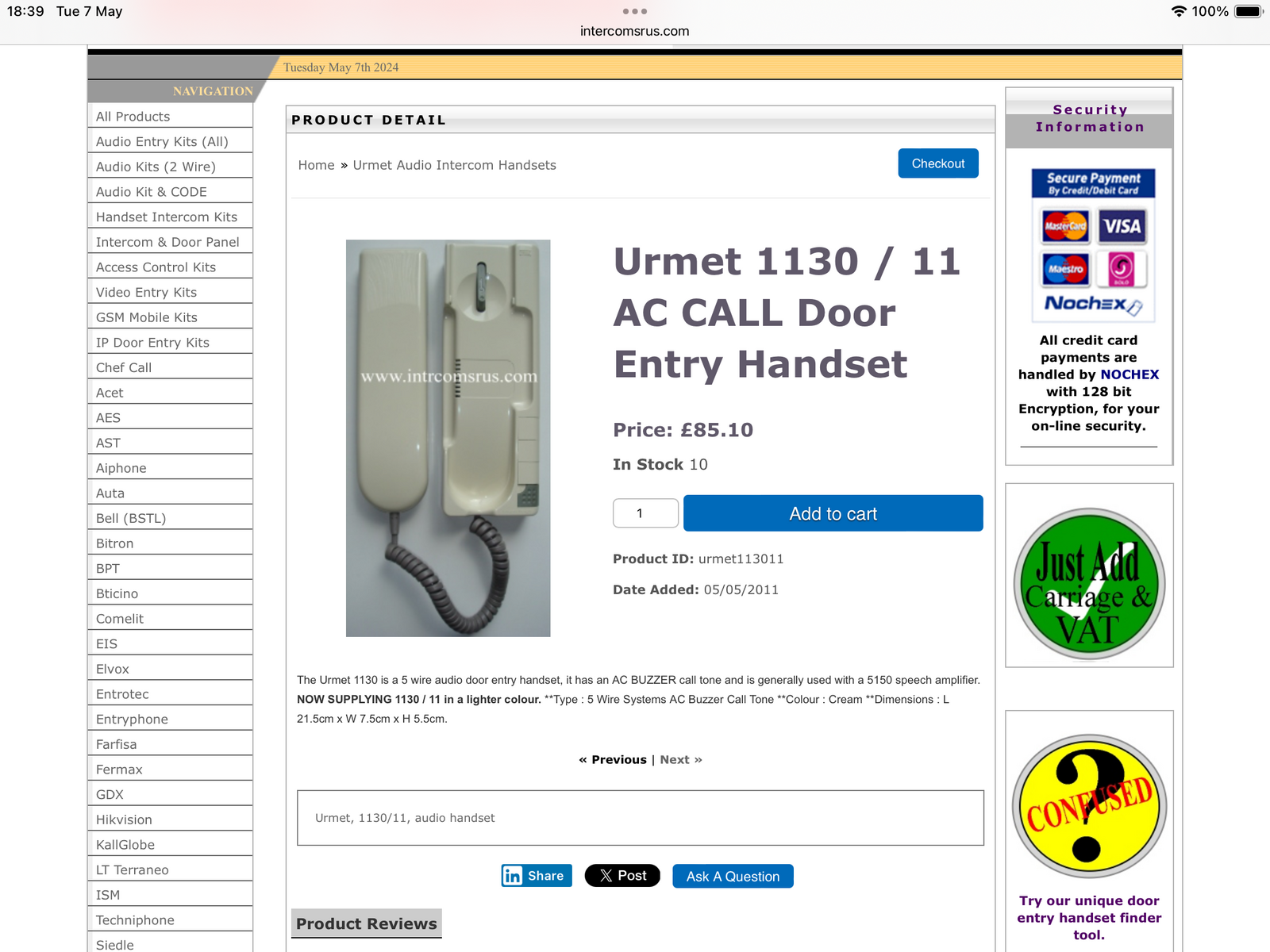1270x952 pixels.
Task: Click the quantity field next to Add to cart
Action: point(645,513)
